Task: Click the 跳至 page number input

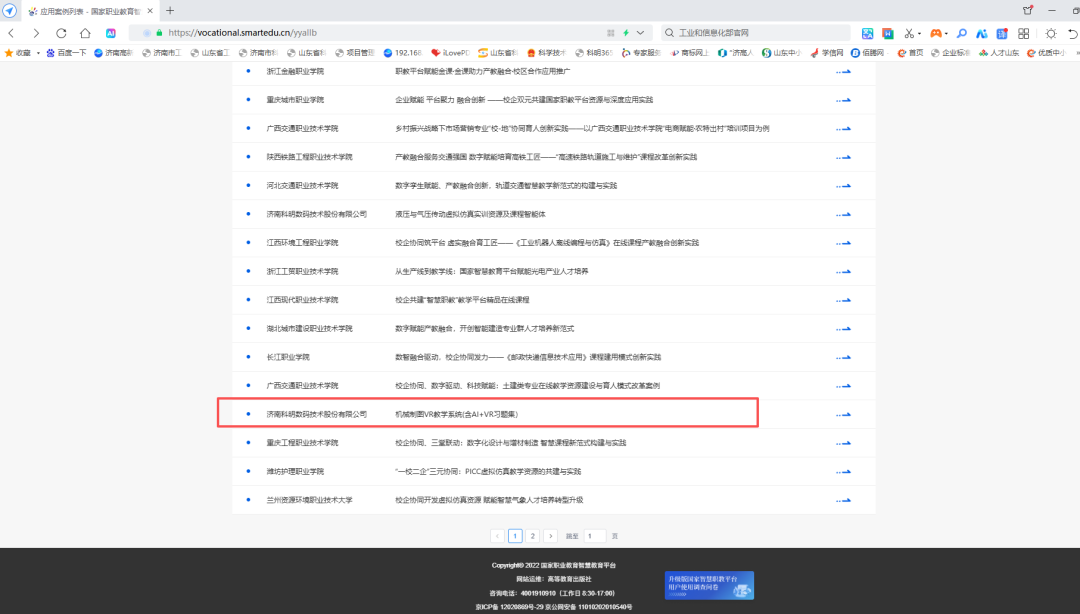Action: (594, 535)
